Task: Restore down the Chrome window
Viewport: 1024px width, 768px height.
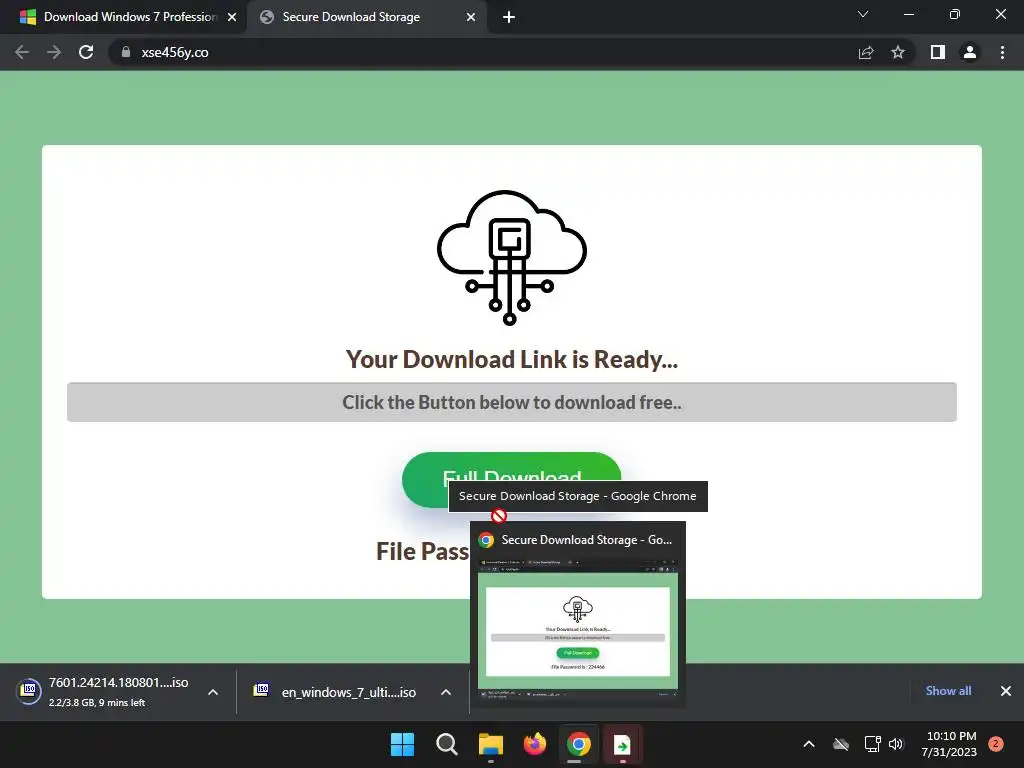Action: click(x=955, y=14)
